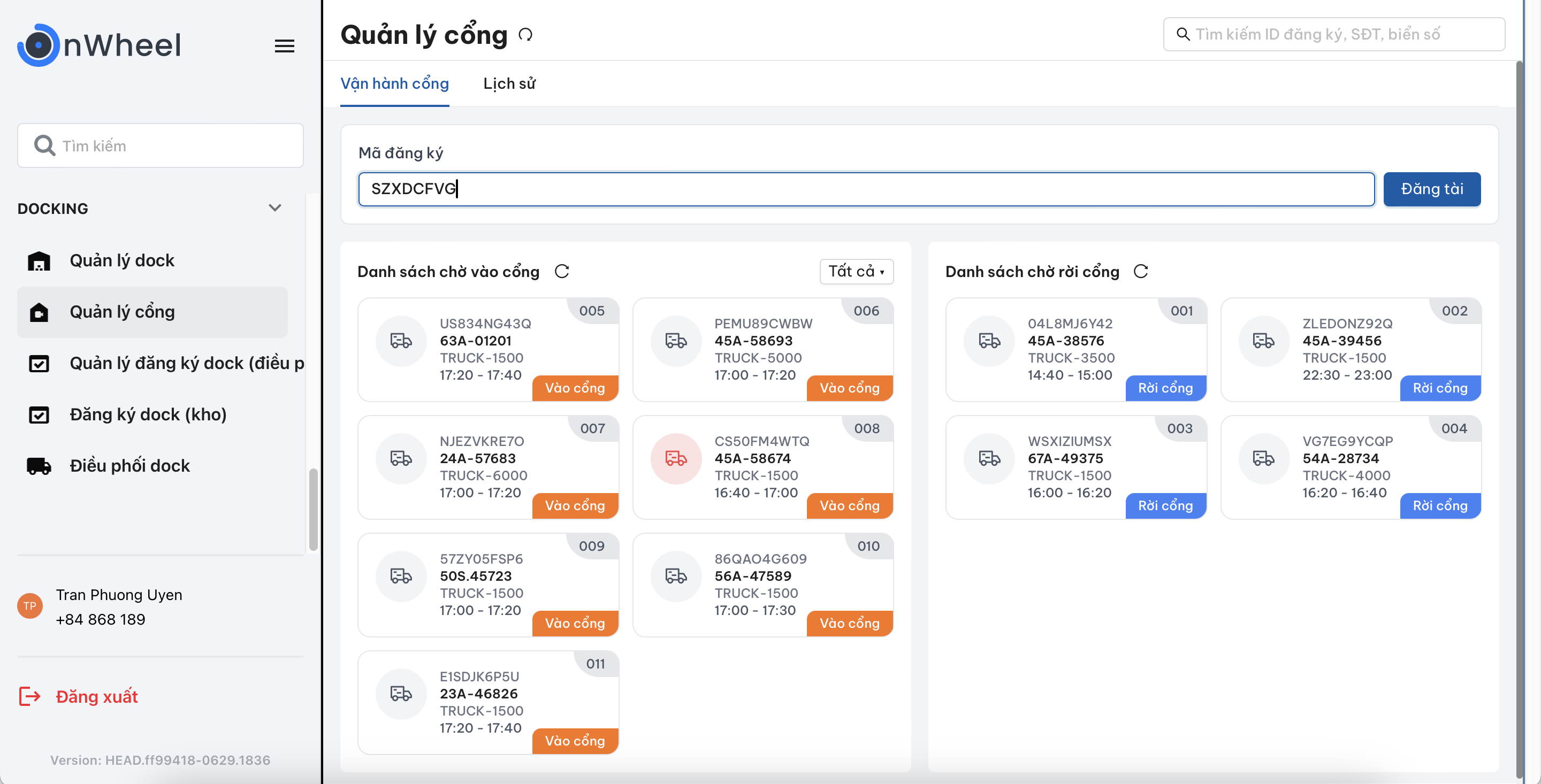Focus the Mã đăng ký input field
This screenshot has height=784, width=1541.
point(866,189)
